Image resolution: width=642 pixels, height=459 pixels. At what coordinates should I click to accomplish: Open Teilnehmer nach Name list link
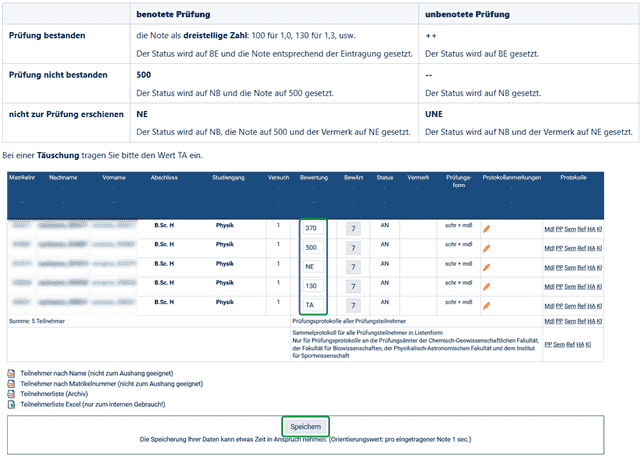click(x=97, y=373)
